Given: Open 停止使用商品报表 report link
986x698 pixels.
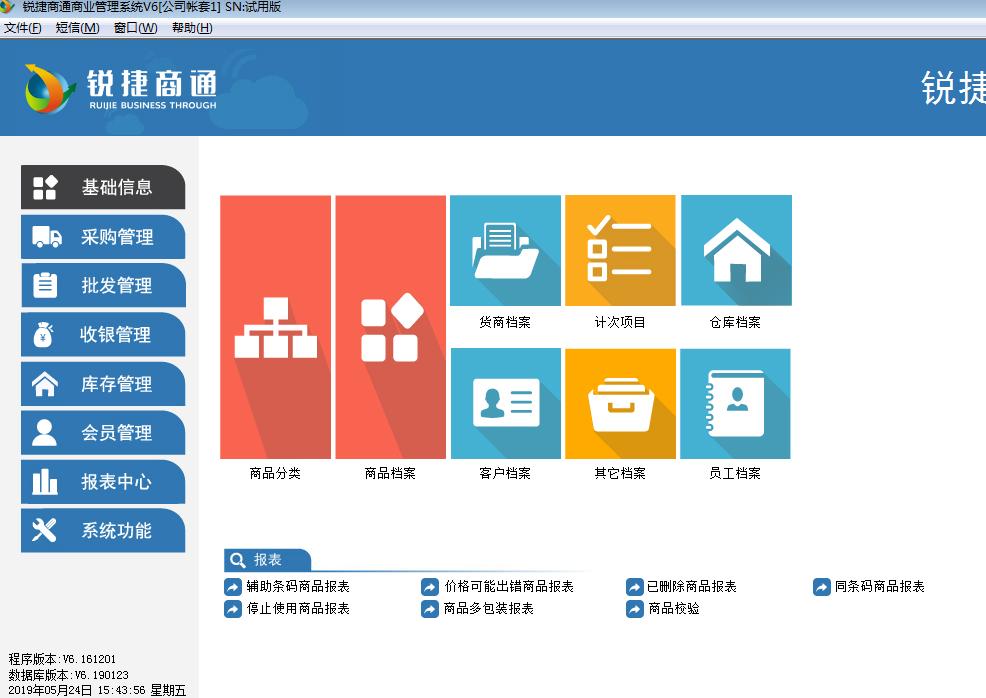Looking at the screenshot, I should [x=298, y=609].
